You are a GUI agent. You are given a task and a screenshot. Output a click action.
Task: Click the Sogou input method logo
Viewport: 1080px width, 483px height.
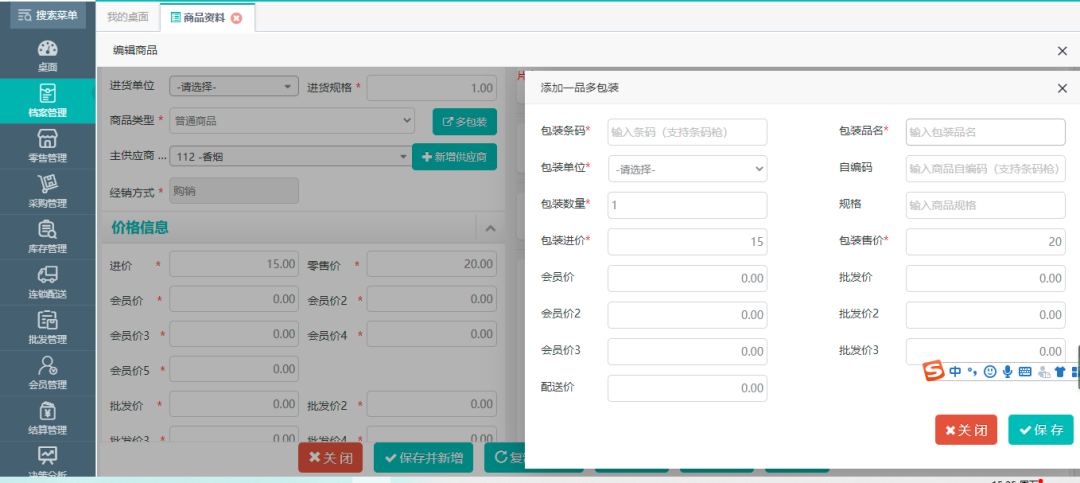coord(933,371)
